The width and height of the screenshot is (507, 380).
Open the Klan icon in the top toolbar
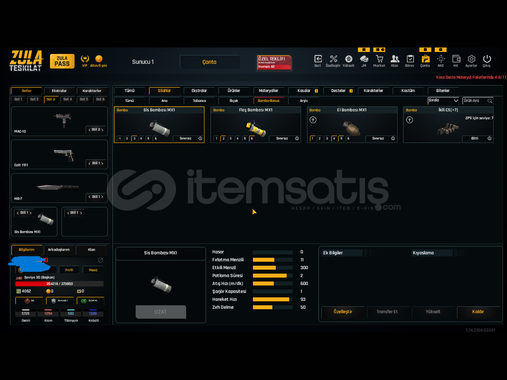(395, 61)
